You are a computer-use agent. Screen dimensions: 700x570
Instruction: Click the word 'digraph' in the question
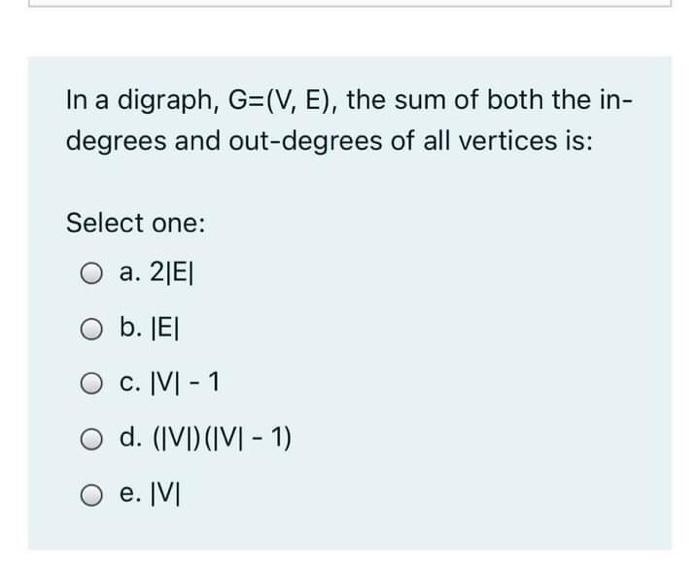[168, 100]
